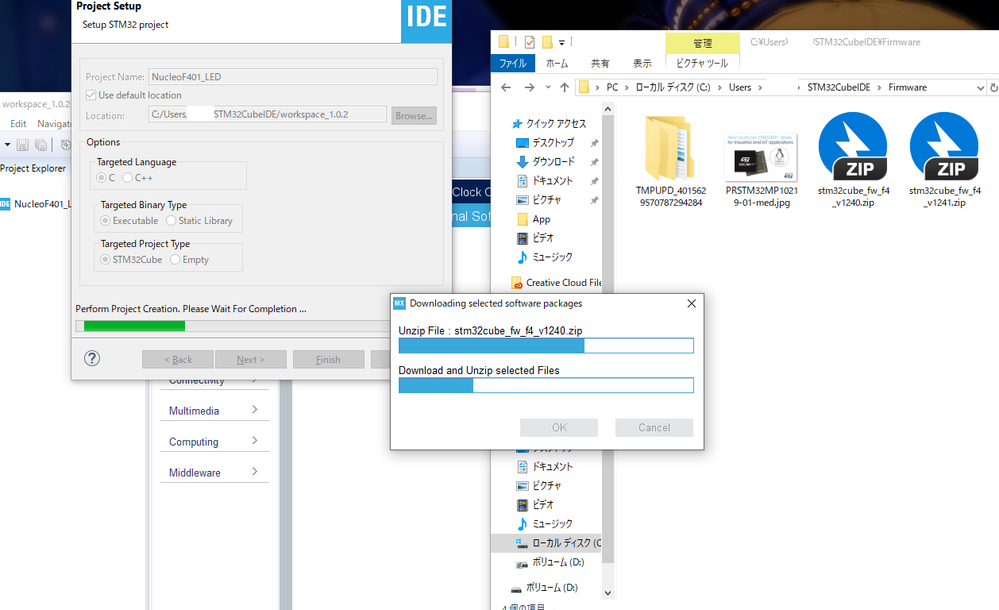
Task: Click the Next button in Project Setup
Action: pyautogui.click(x=250, y=359)
